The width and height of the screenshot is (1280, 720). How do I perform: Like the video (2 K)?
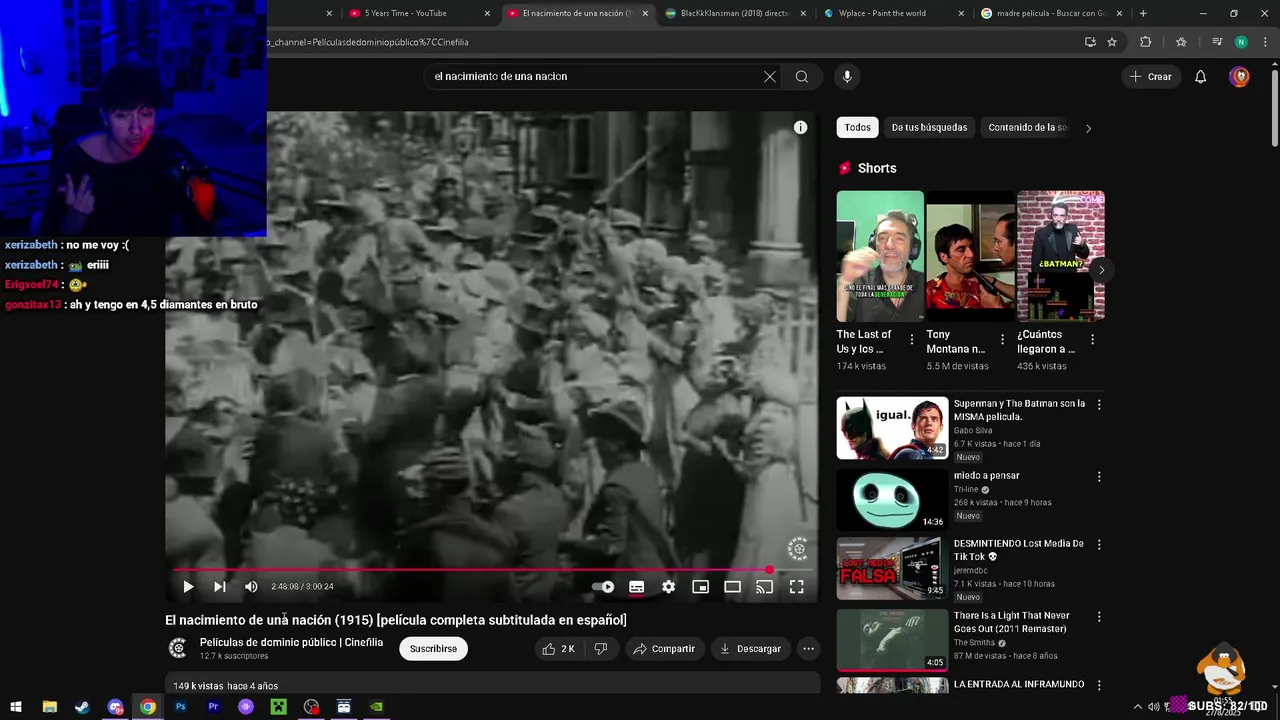[559, 649]
